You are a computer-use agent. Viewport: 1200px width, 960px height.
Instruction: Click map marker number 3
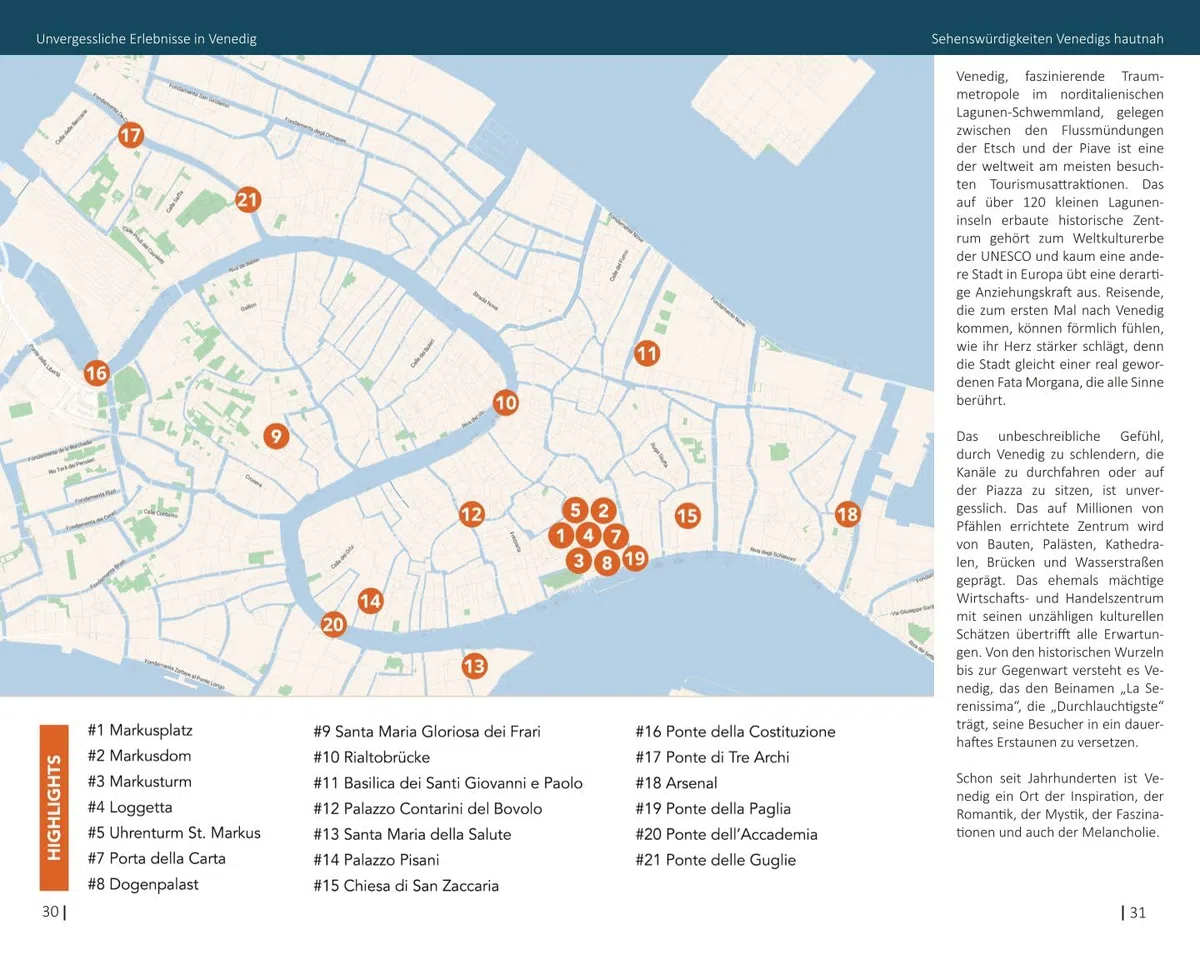[578, 560]
